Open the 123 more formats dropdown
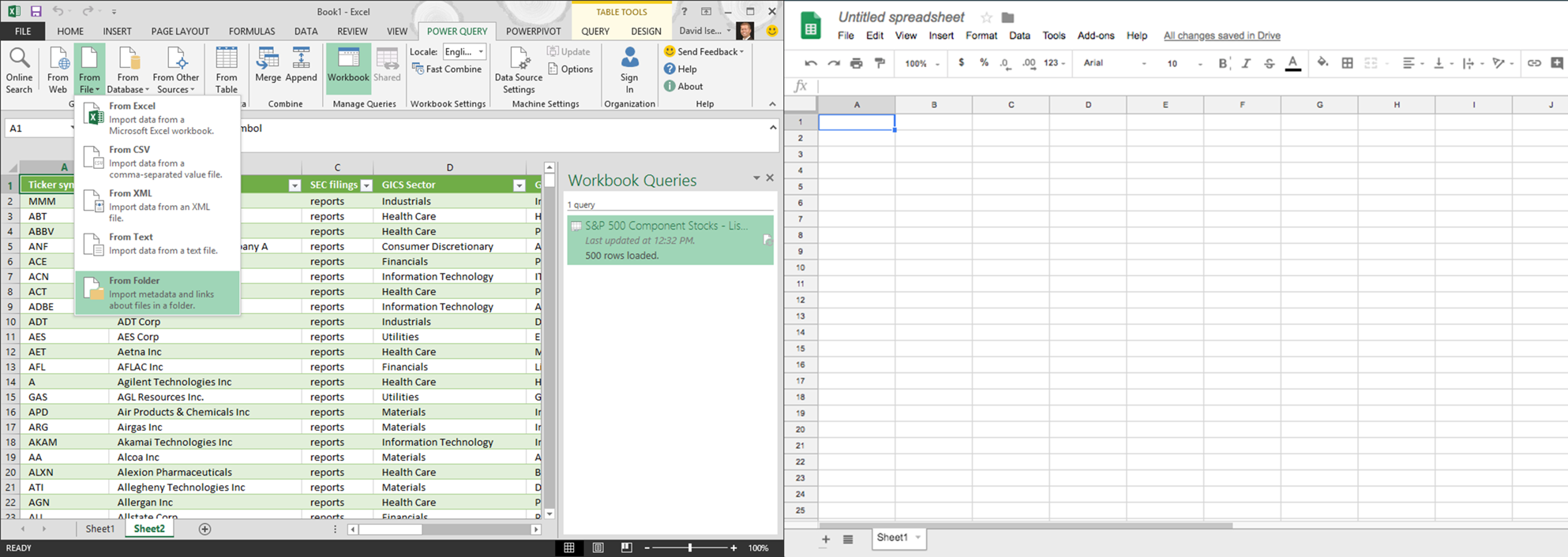The image size is (1568, 557). [x=1054, y=63]
